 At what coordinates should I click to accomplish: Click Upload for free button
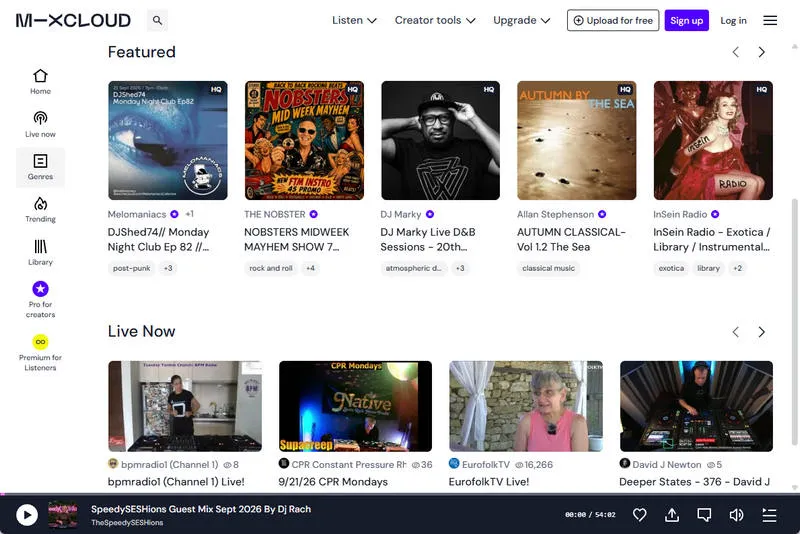pyautogui.click(x=613, y=20)
